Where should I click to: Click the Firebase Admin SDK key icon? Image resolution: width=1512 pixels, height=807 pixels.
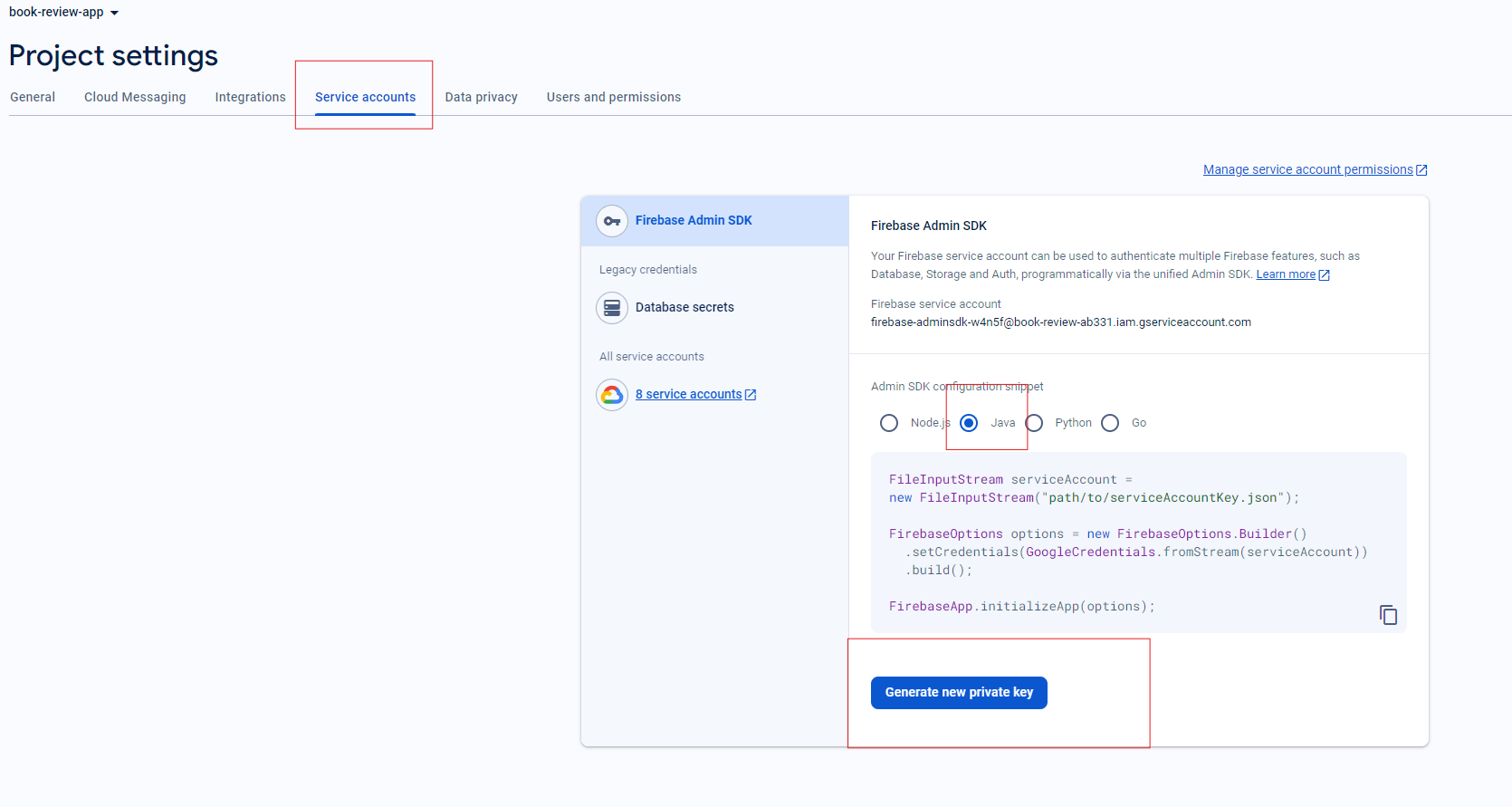click(612, 221)
